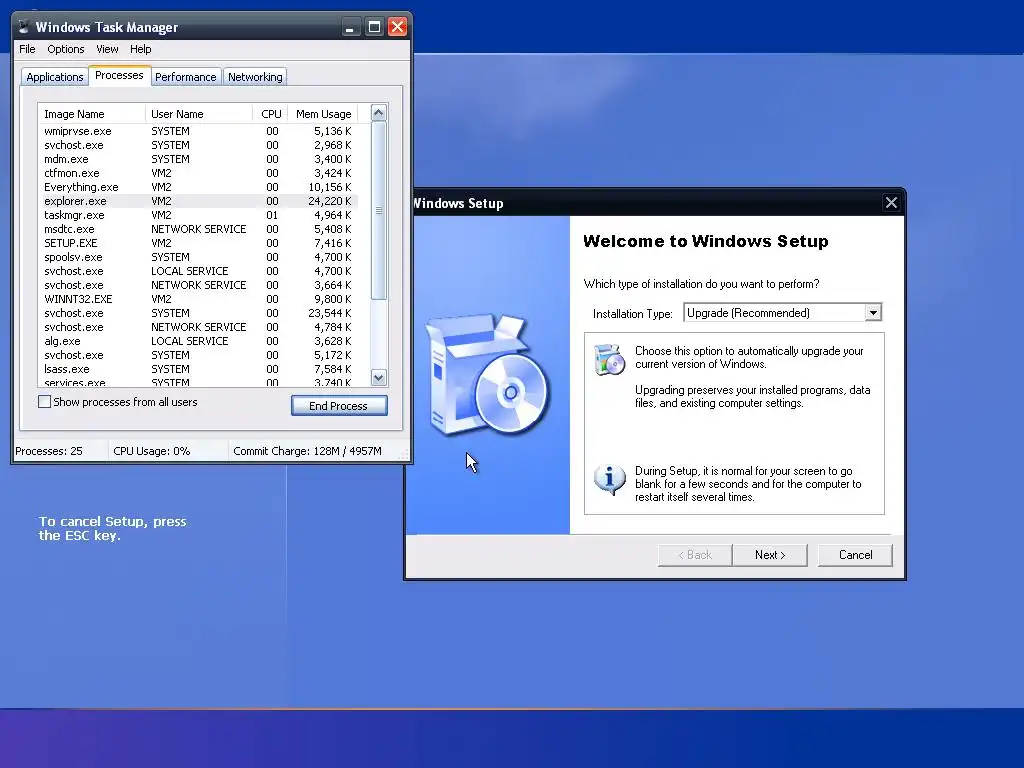Select svchost.exe row with 2,968 K memory

pos(198,145)
